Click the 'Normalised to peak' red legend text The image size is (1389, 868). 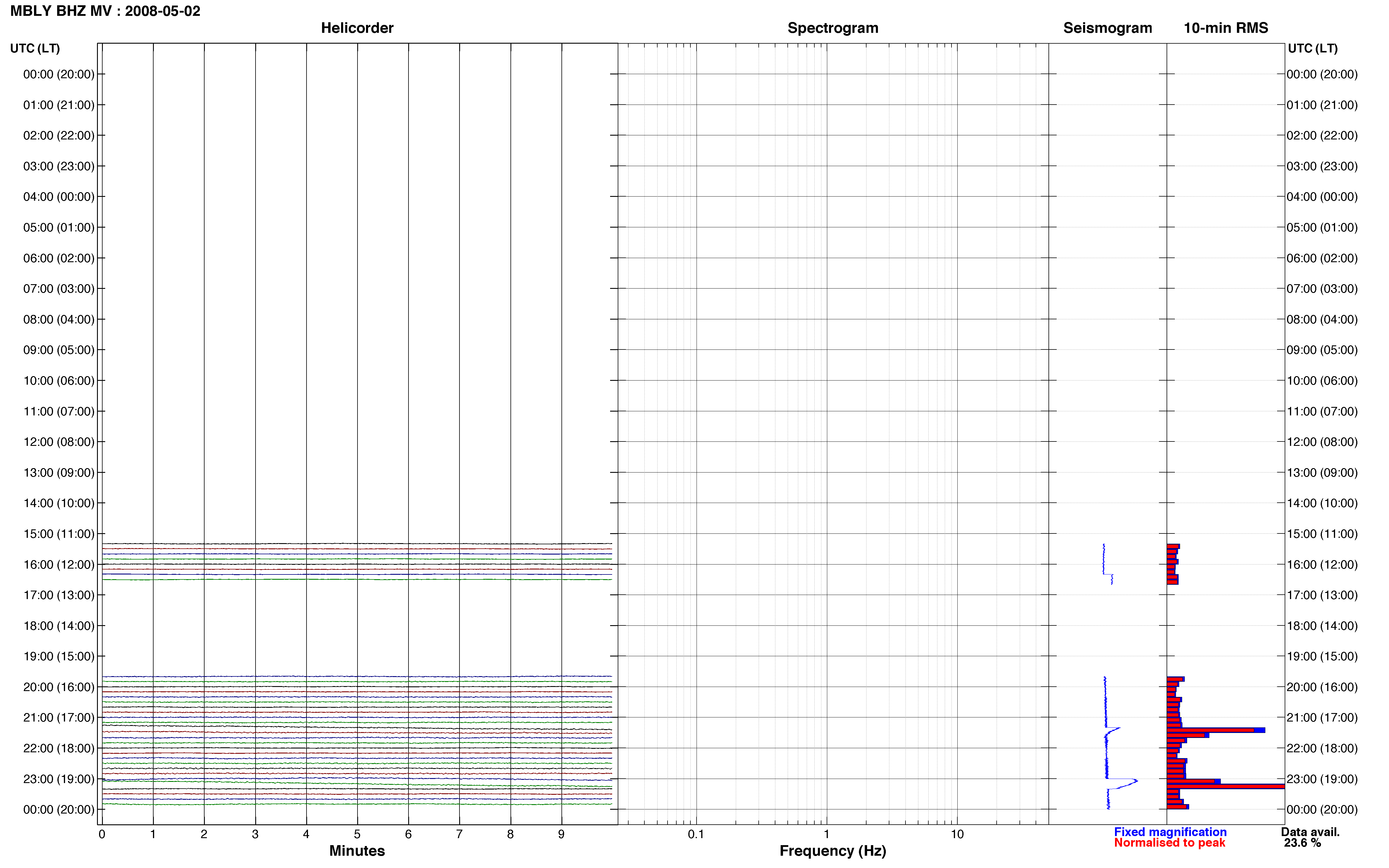1170,843
